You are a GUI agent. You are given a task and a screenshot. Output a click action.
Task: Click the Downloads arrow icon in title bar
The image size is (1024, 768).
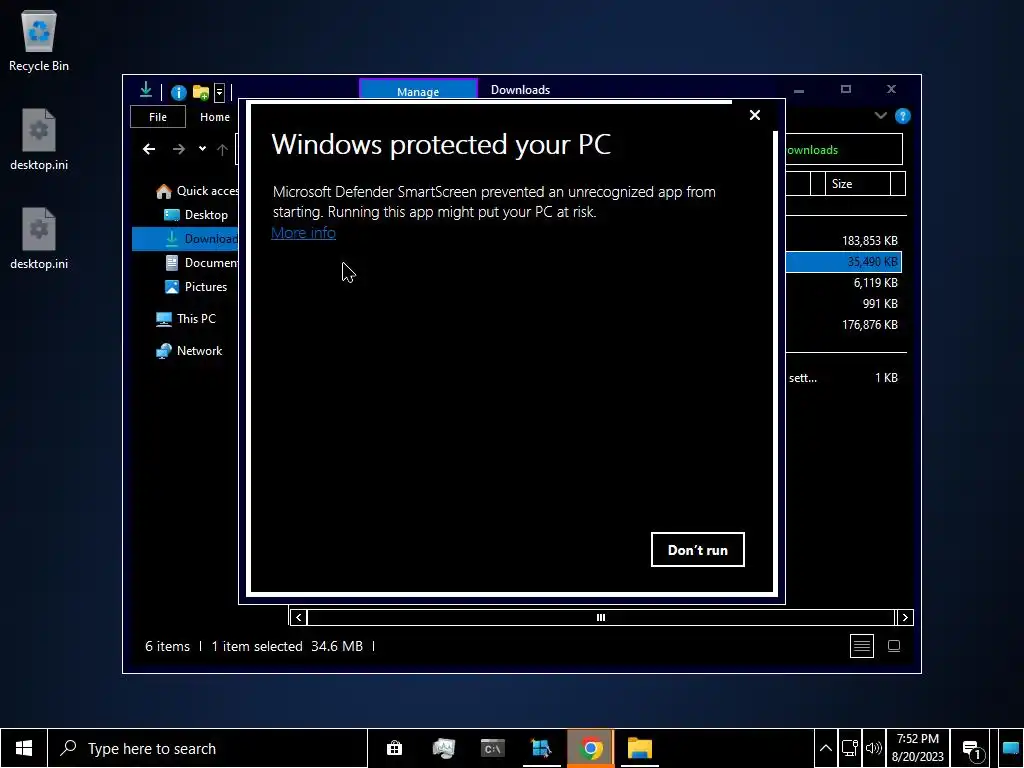pos(146,91)
